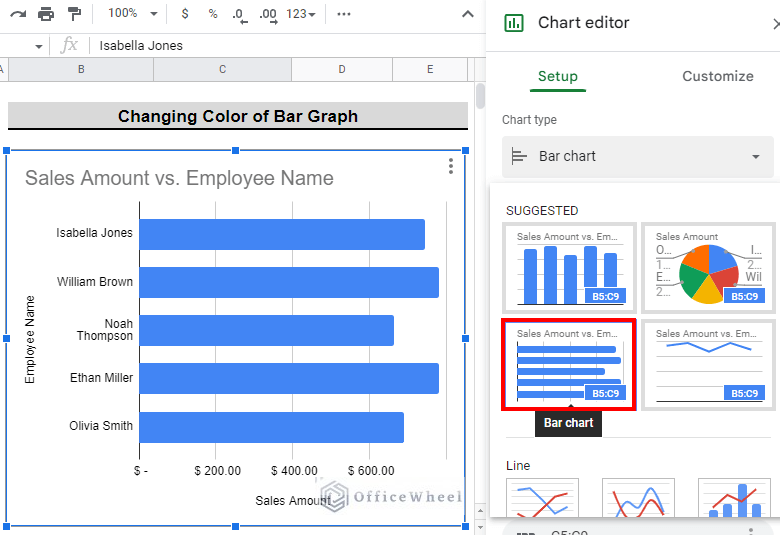Increase decimal places icon
The image size is (780, 535).
click(x=268, y=15)
